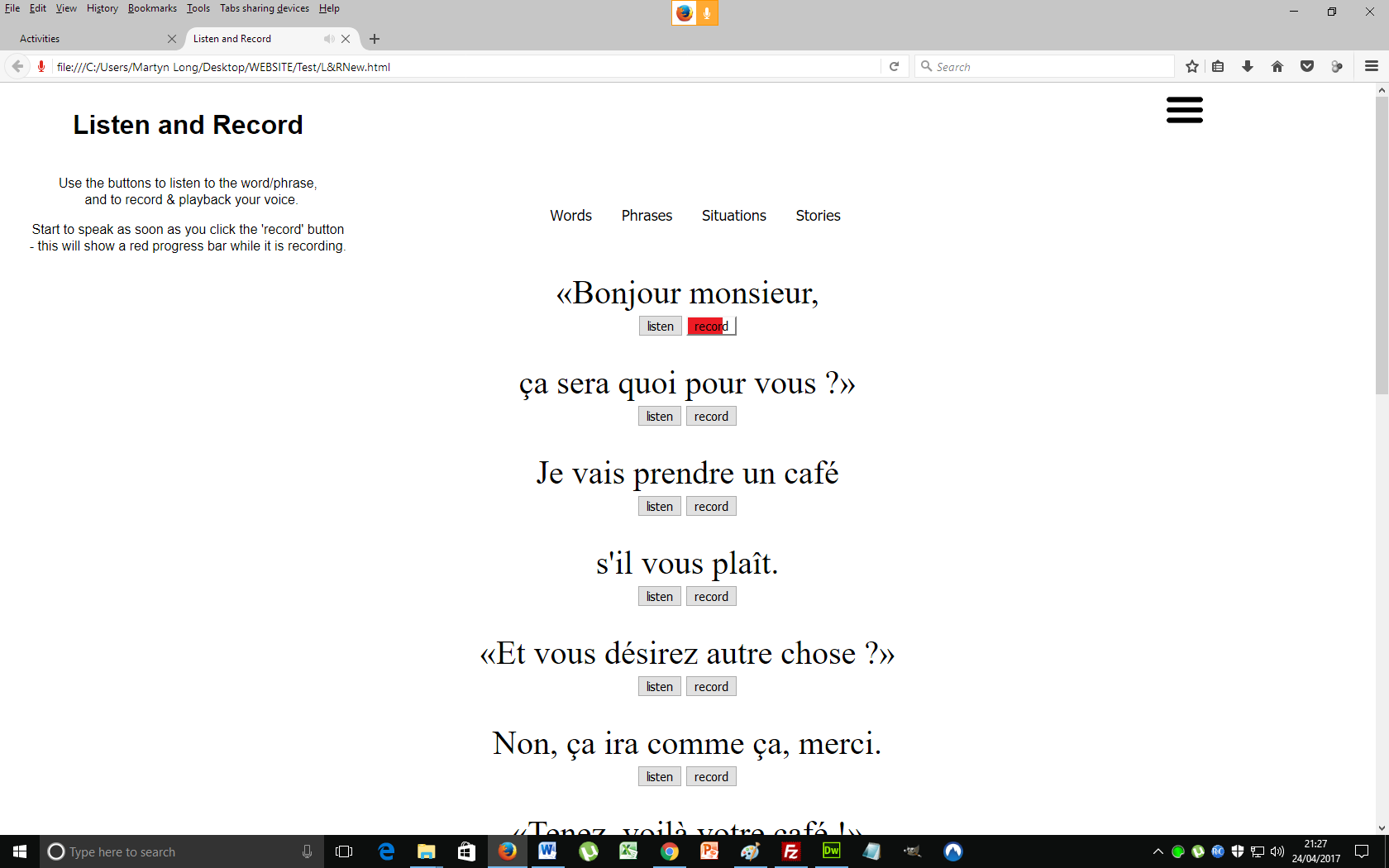The height and width of the screenshot is (868, 1389).
Task: Go to the Words section
Action: 571,216
